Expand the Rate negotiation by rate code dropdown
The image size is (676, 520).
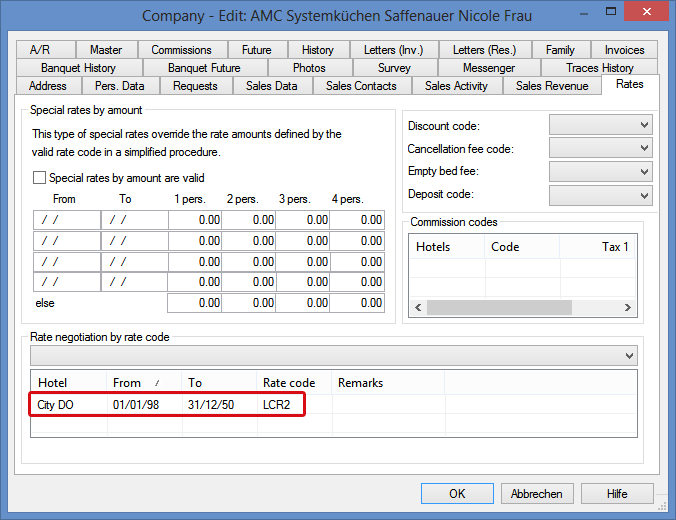coord(334,356)
